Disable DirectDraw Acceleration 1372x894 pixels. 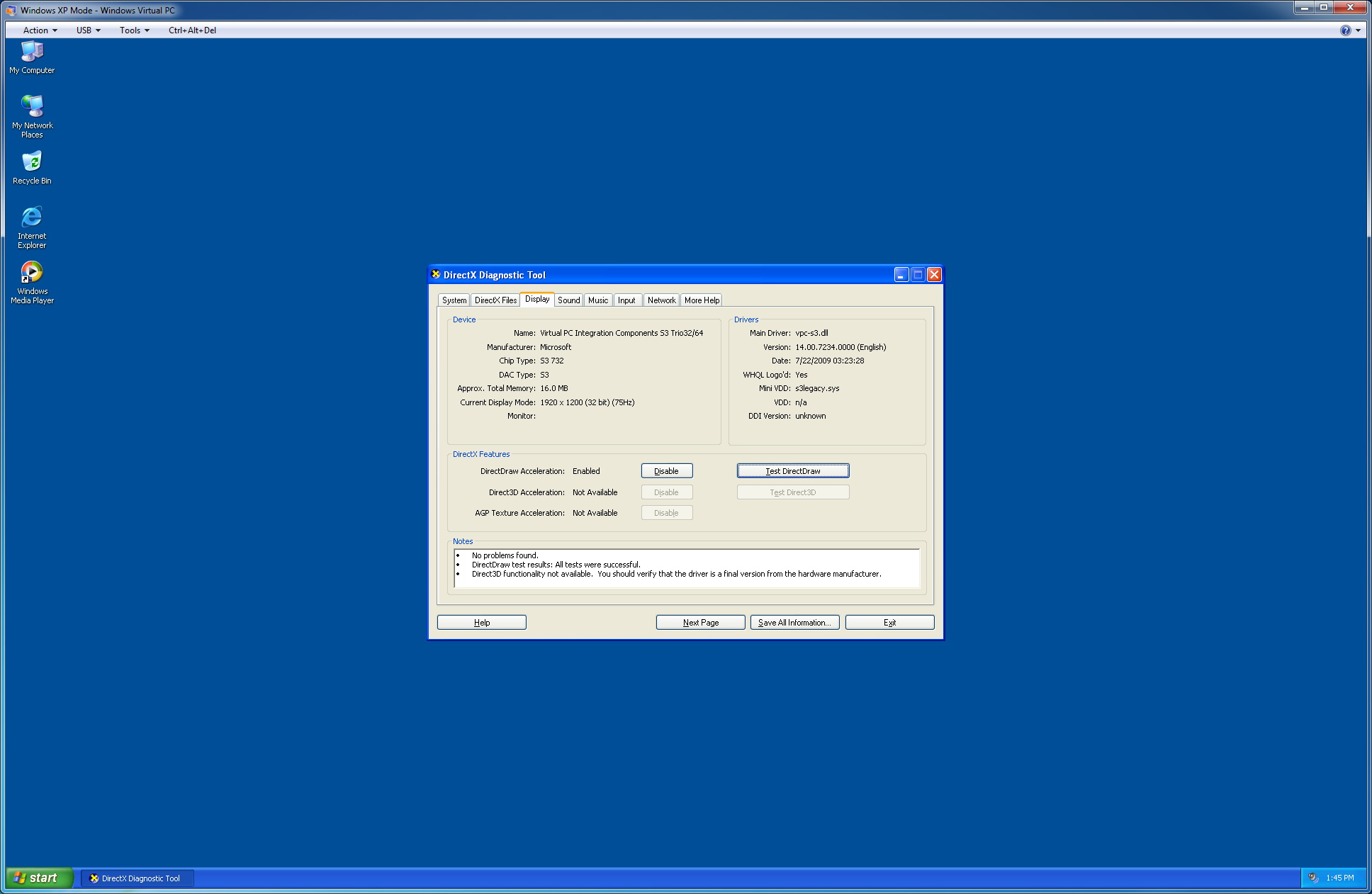(x=666, y=471)
